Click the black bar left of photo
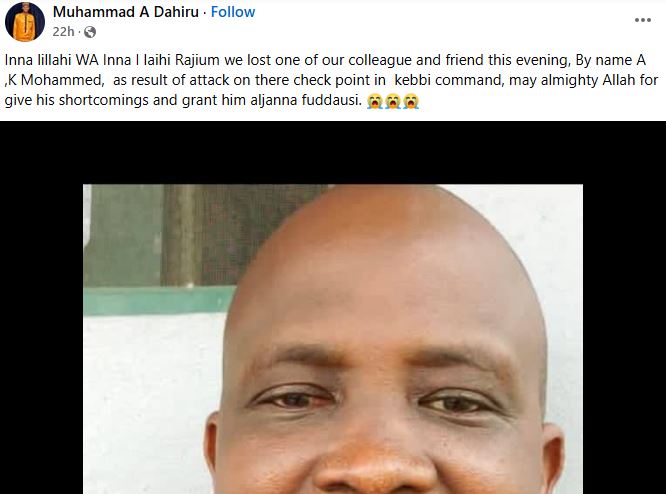The width and height of the screenshot is (666, 494). tap(41, 339)
